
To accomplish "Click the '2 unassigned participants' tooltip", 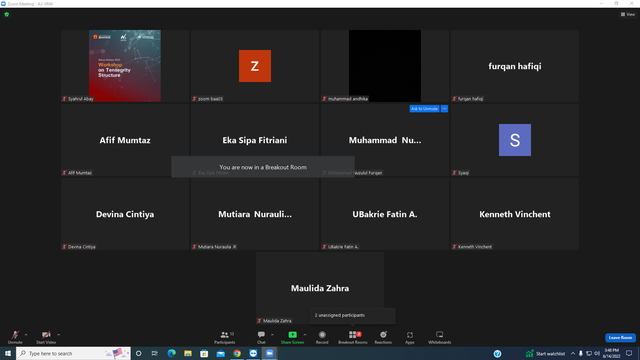I will click(x=353, y=315).
